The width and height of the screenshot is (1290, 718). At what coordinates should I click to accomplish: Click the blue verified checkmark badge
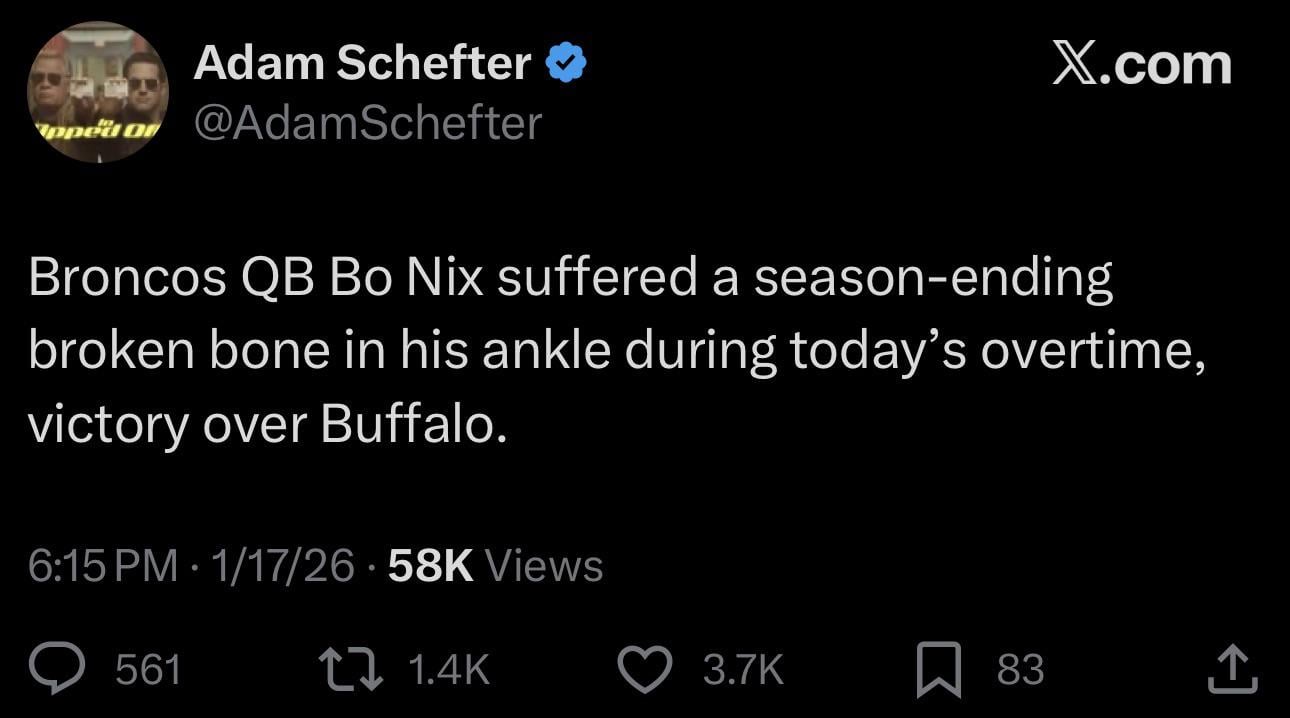pos(565,62)
